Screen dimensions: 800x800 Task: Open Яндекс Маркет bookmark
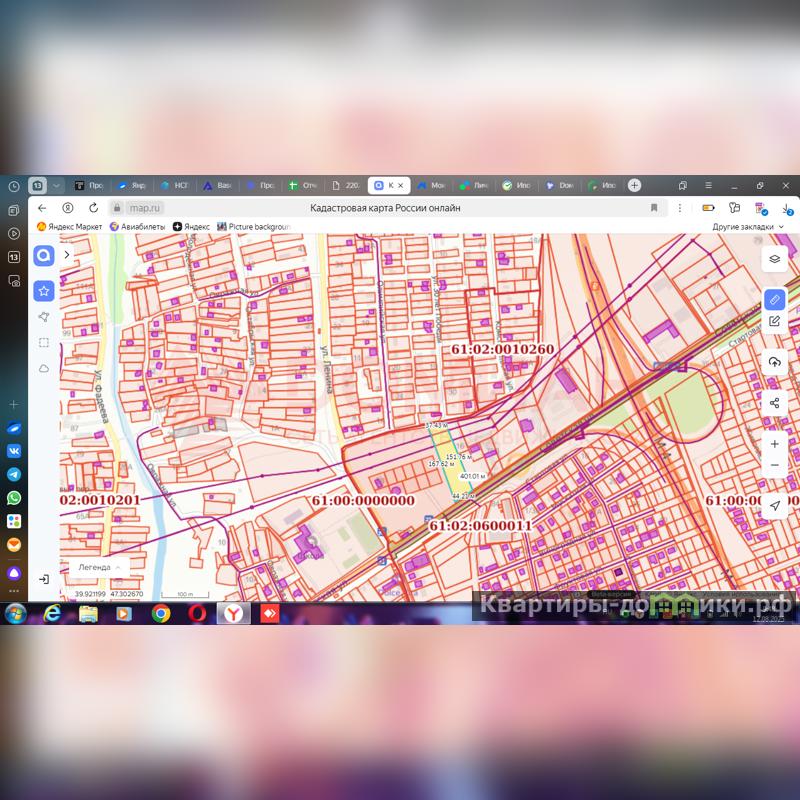click(x=69, y=227)
